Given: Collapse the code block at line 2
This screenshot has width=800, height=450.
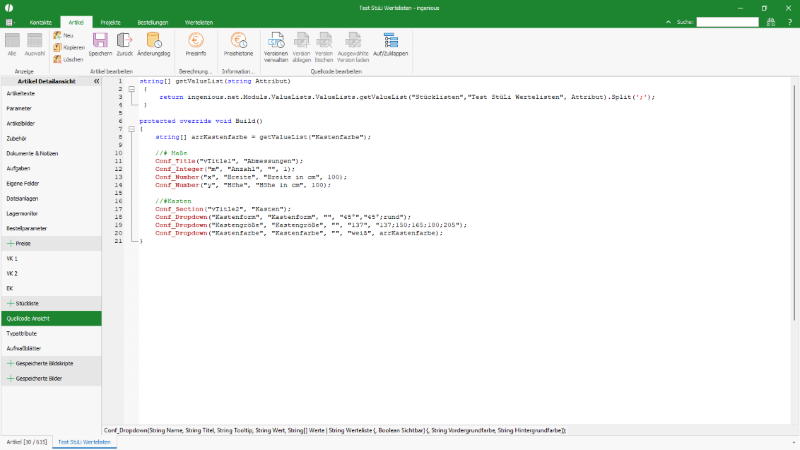Looking at the screenshot, I should coord(131,88).
